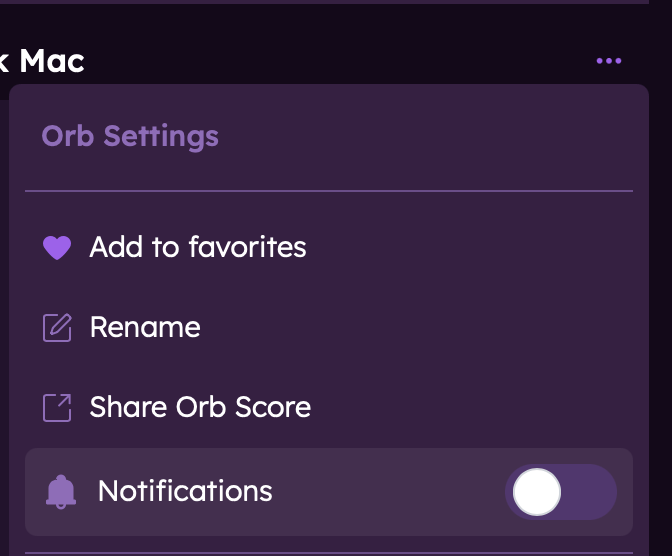Click the word "Score" in Share Orb Score
The image size is (672, 556).
[x=272, y=407]
